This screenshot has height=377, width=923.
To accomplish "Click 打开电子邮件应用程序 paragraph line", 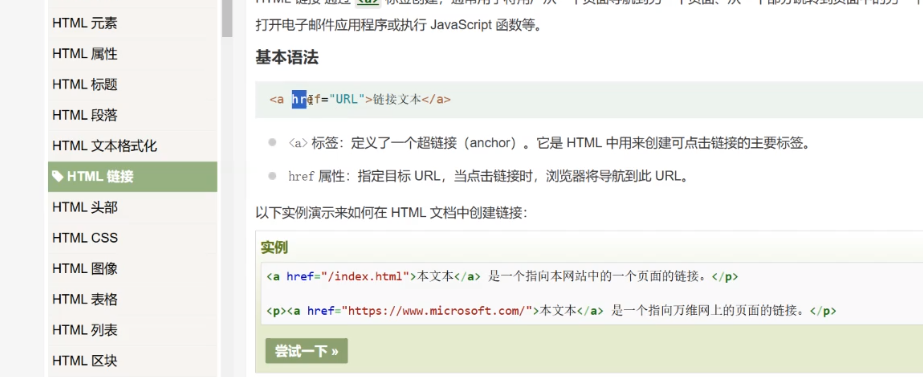I will tap(398, 26).
